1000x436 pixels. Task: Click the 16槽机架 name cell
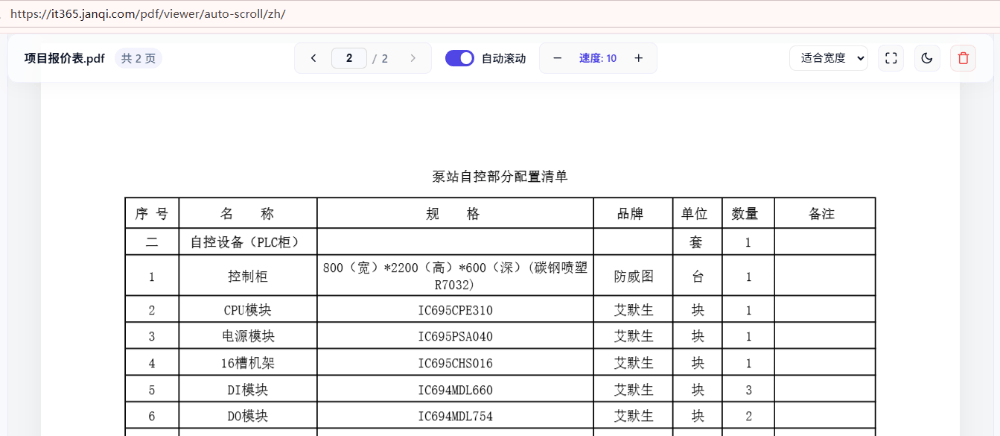(248, 363)
